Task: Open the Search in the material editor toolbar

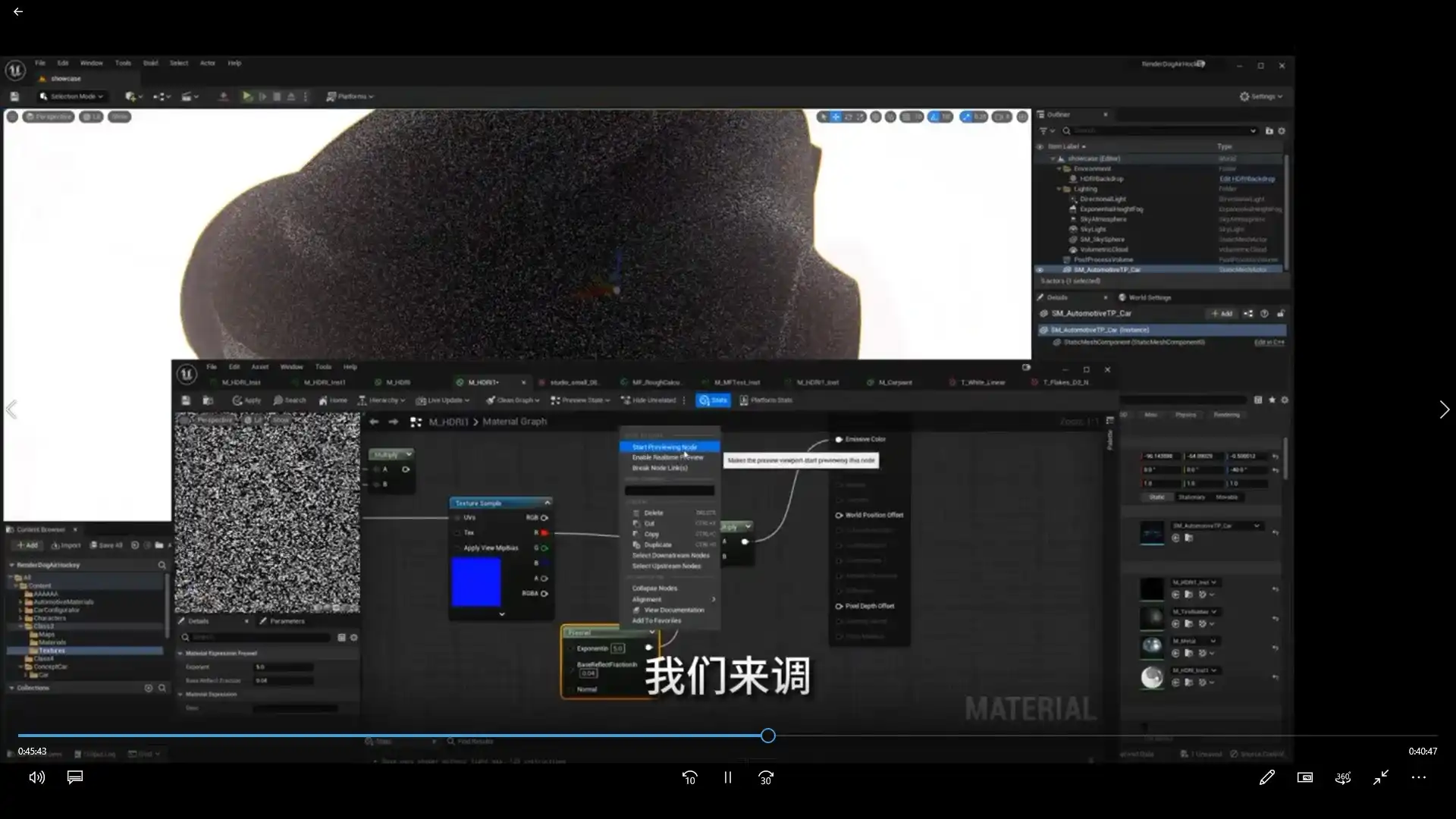Action: click(x=290, y=400)
